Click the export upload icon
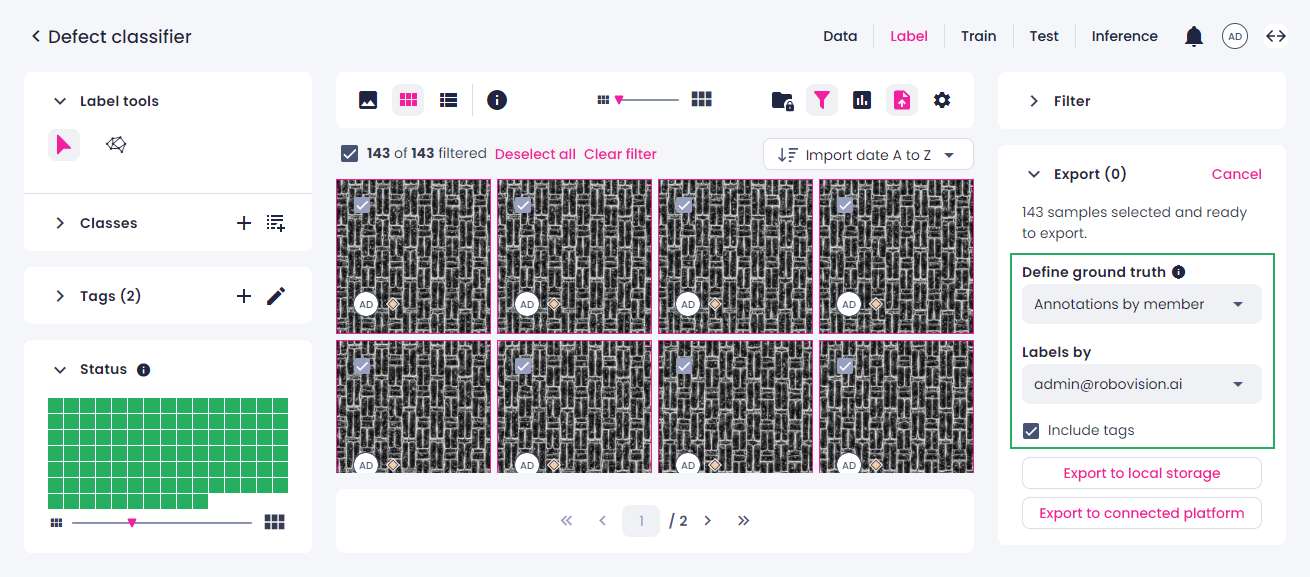Viewport: 1310px width, 577px height. (x=902, y=100)
